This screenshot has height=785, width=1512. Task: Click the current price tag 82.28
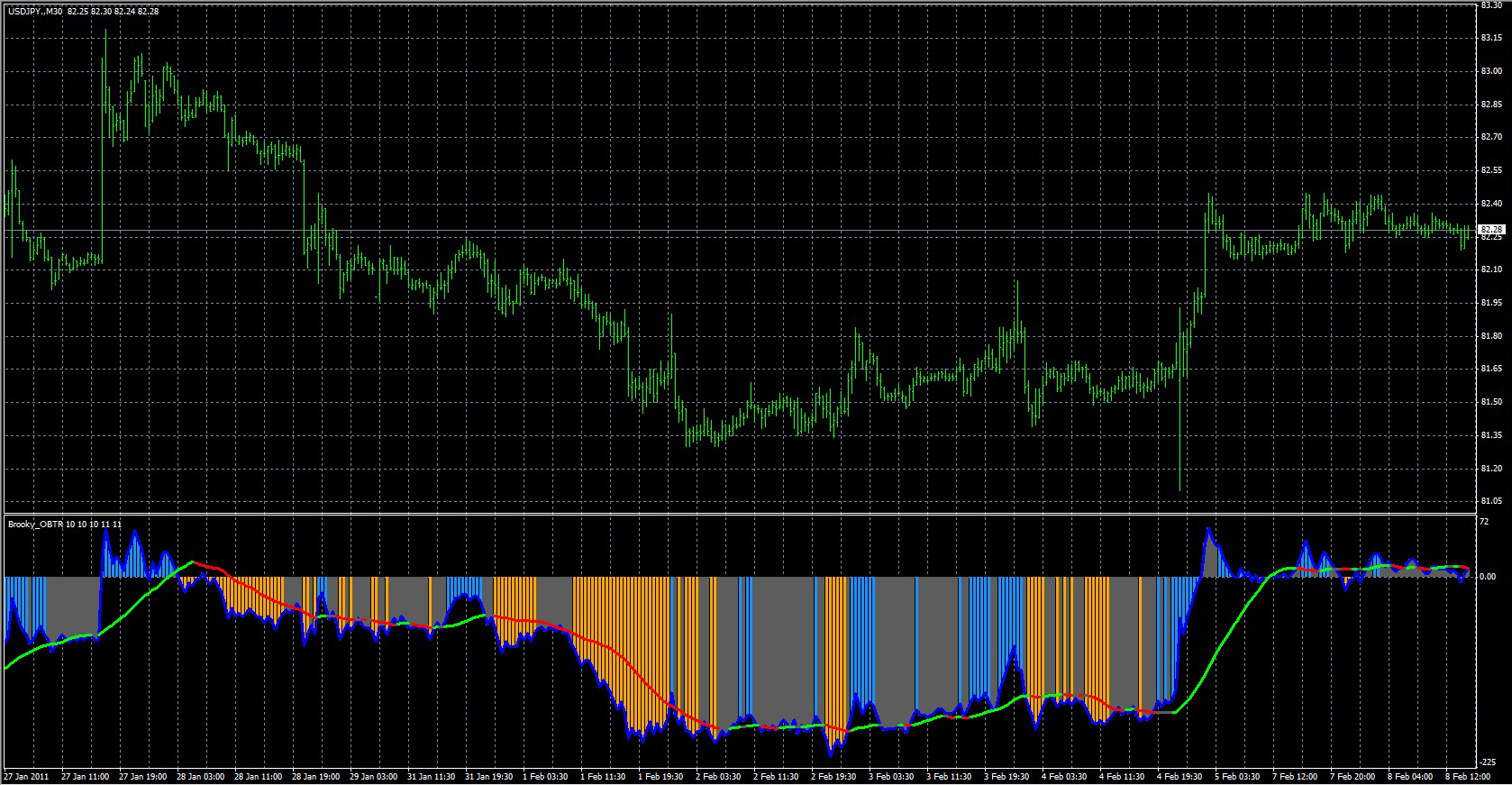(x=1492, y=230)
